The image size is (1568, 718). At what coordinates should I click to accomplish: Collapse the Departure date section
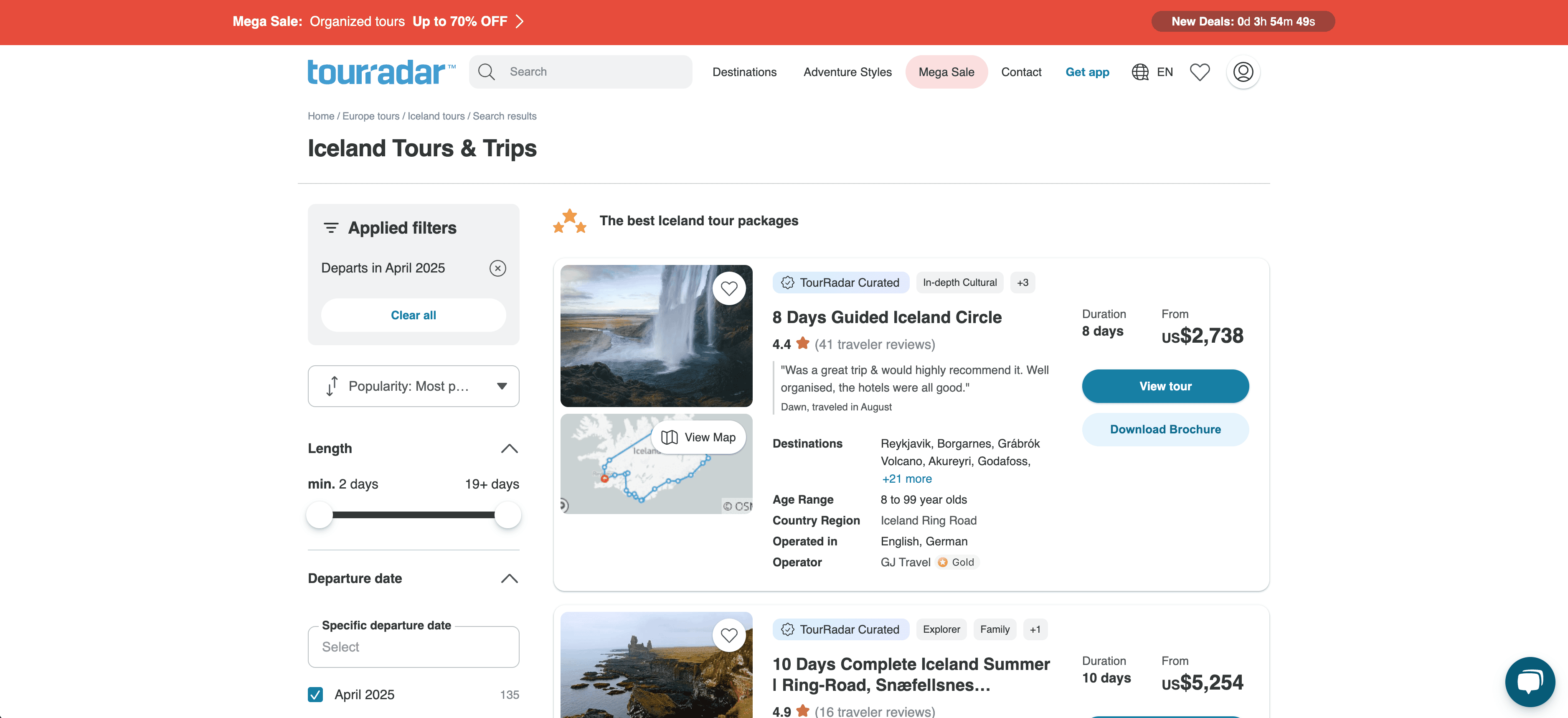(509, 578)
